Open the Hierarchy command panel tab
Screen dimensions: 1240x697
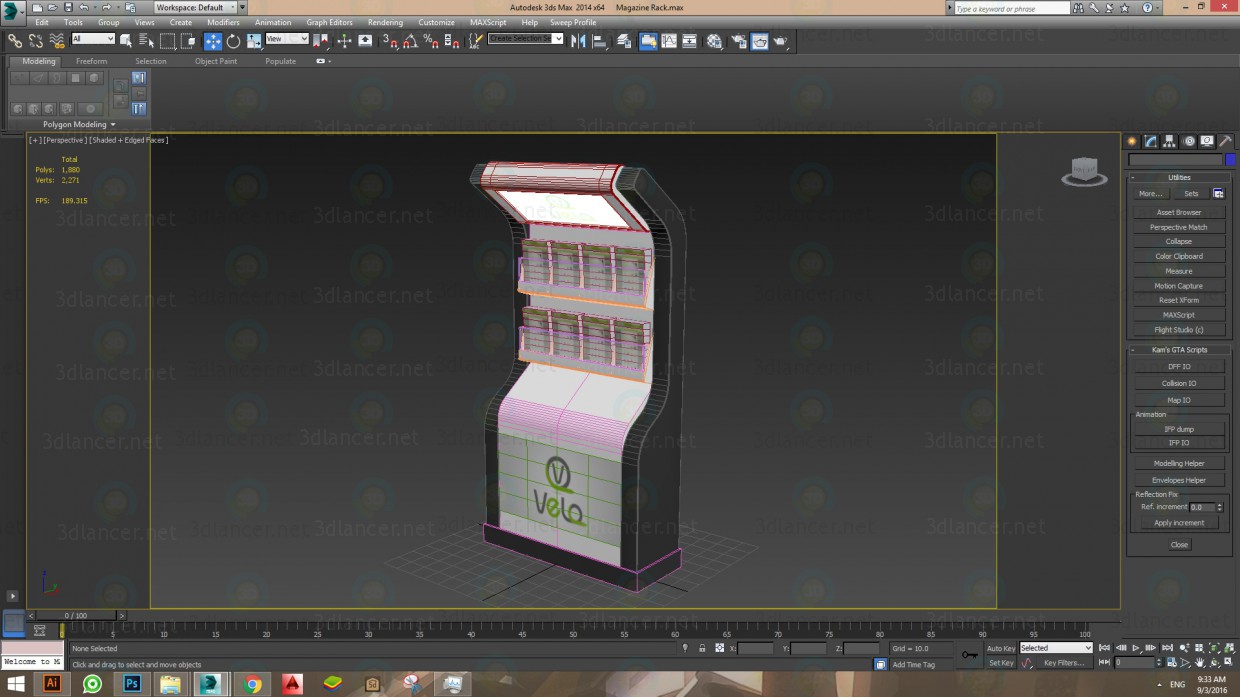coord(1170,141)
